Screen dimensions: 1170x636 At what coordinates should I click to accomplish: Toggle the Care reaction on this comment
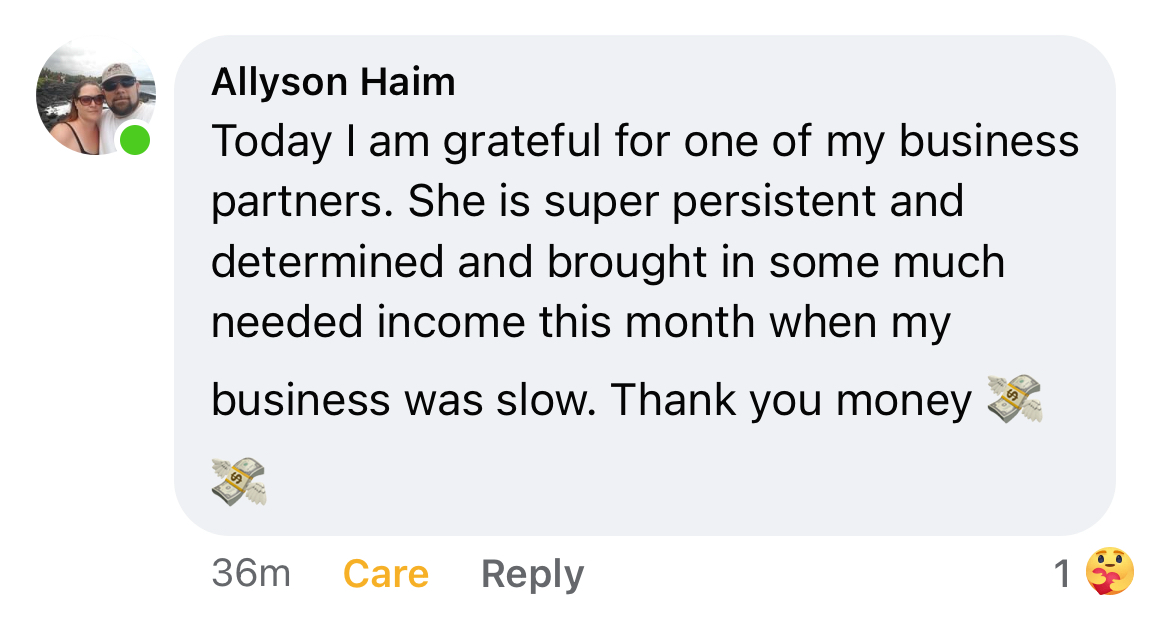[x=385, y=574]
